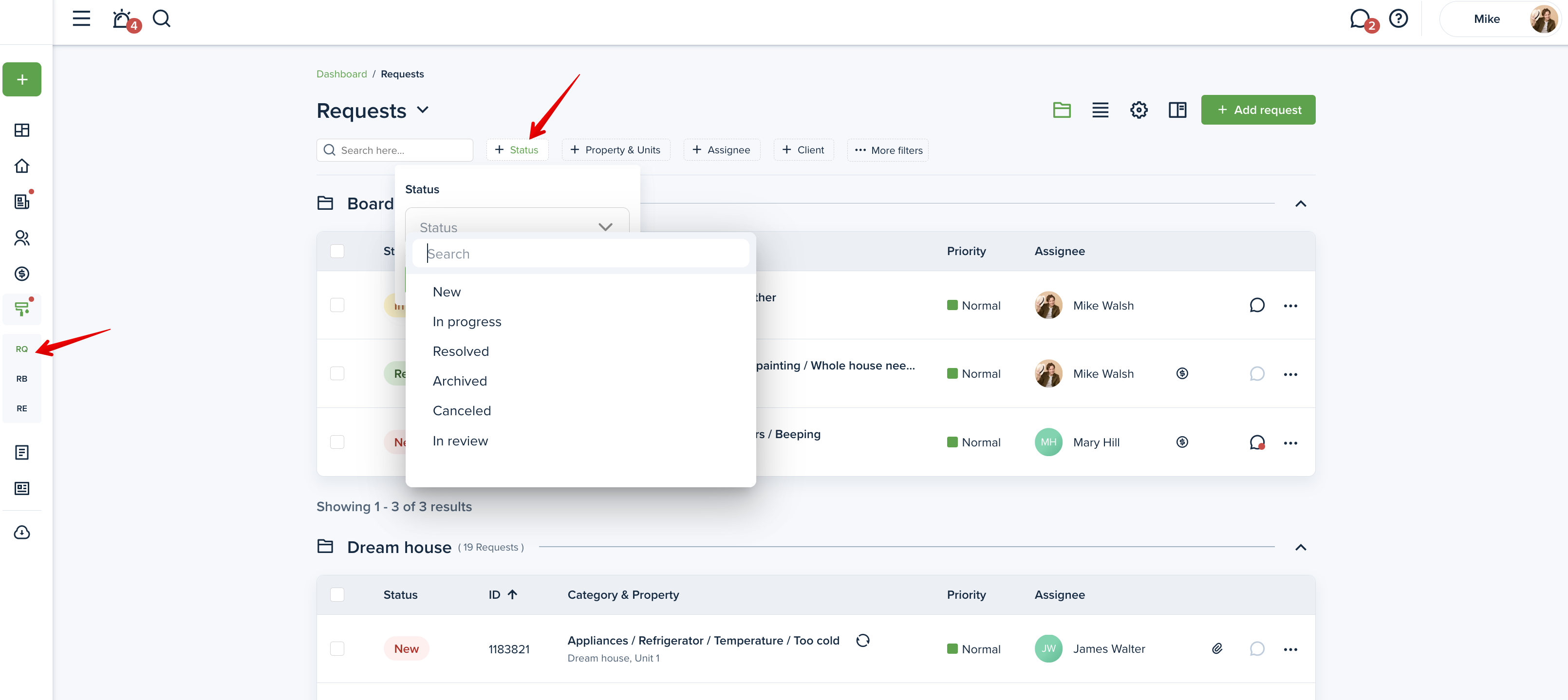
Task: Open the help question mark icon
Action: 1398,19
